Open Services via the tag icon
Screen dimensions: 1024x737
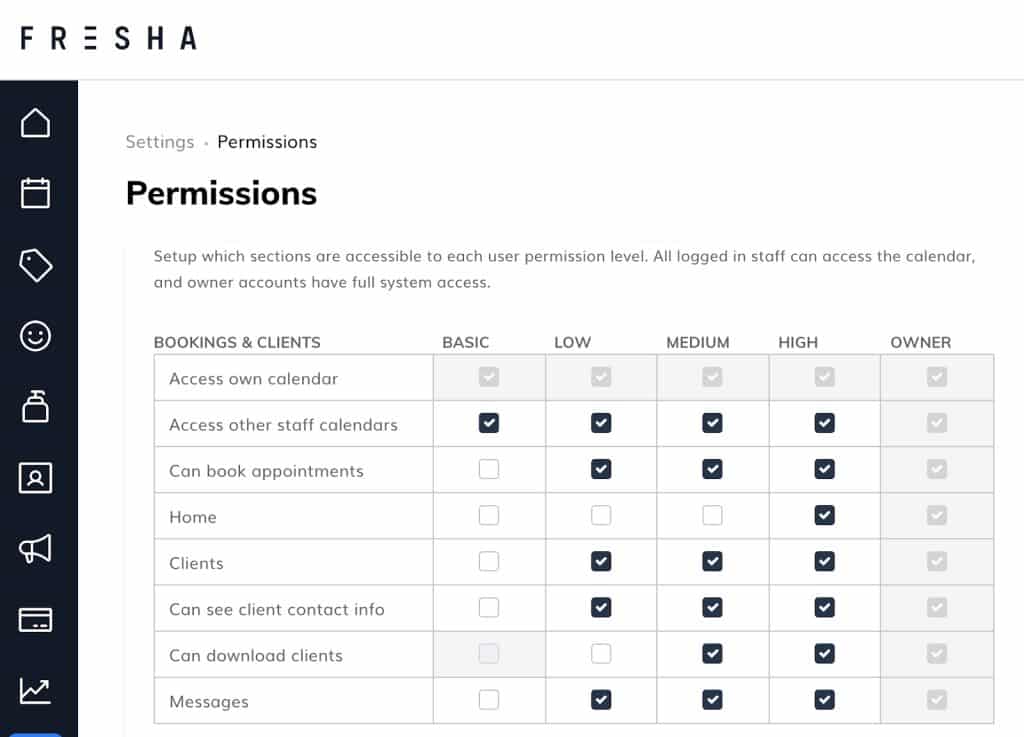tap(36, 265)
